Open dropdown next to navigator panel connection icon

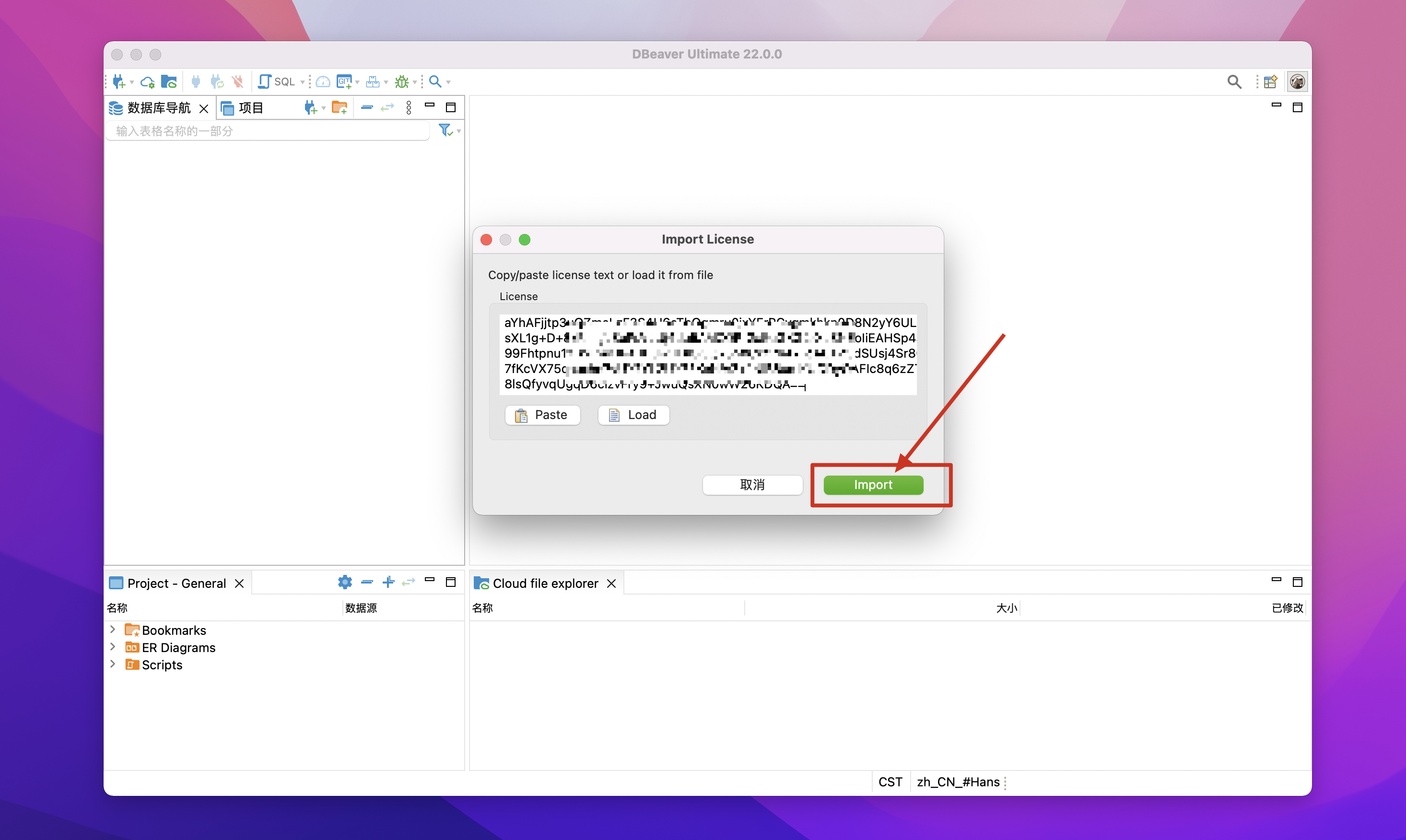(x=324, y=108)
